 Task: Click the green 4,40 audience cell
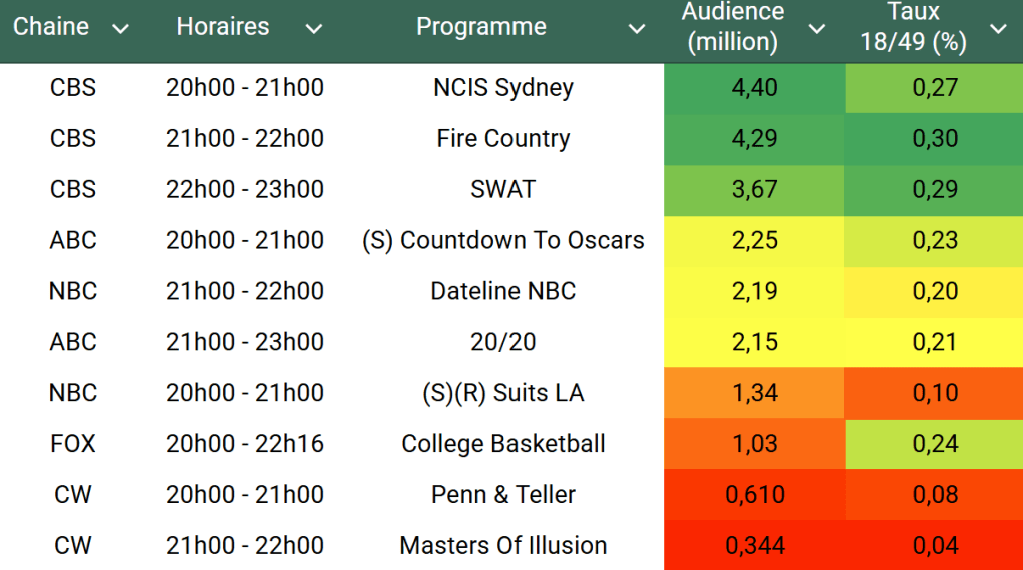pos(754,88)
